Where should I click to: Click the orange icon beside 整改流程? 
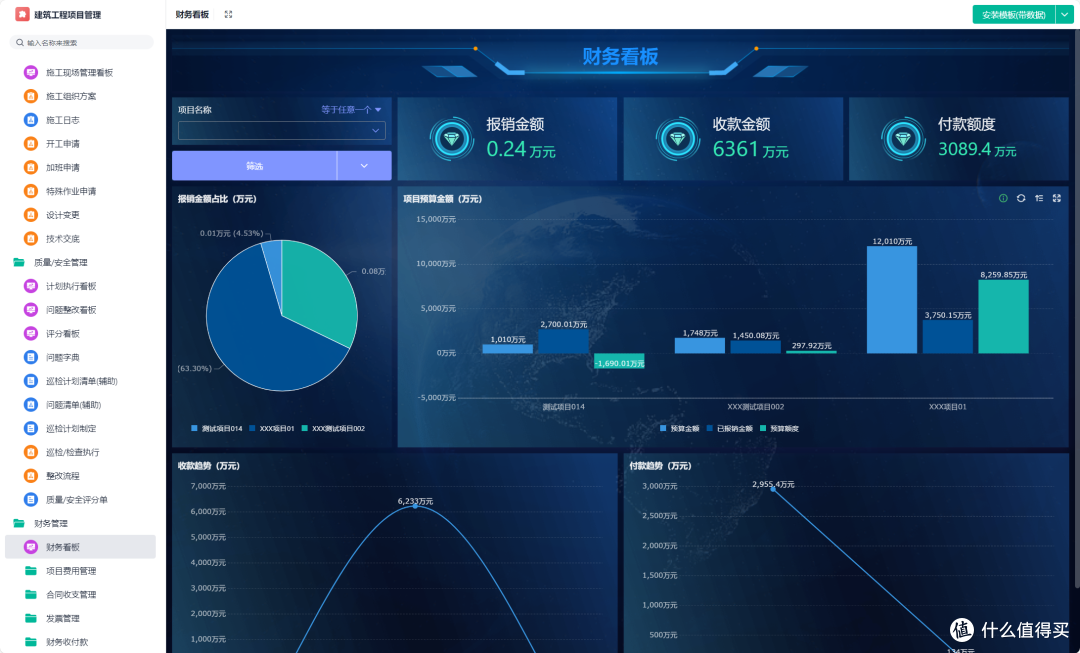(30, 476)
